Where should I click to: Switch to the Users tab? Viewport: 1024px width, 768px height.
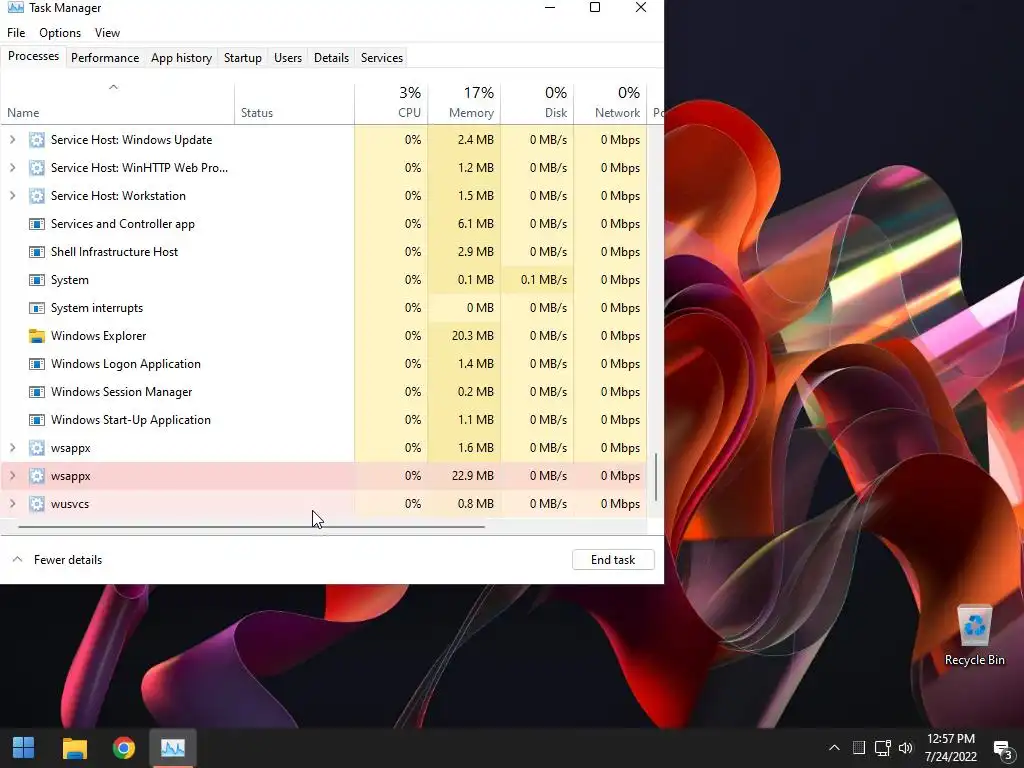[288, 57]
